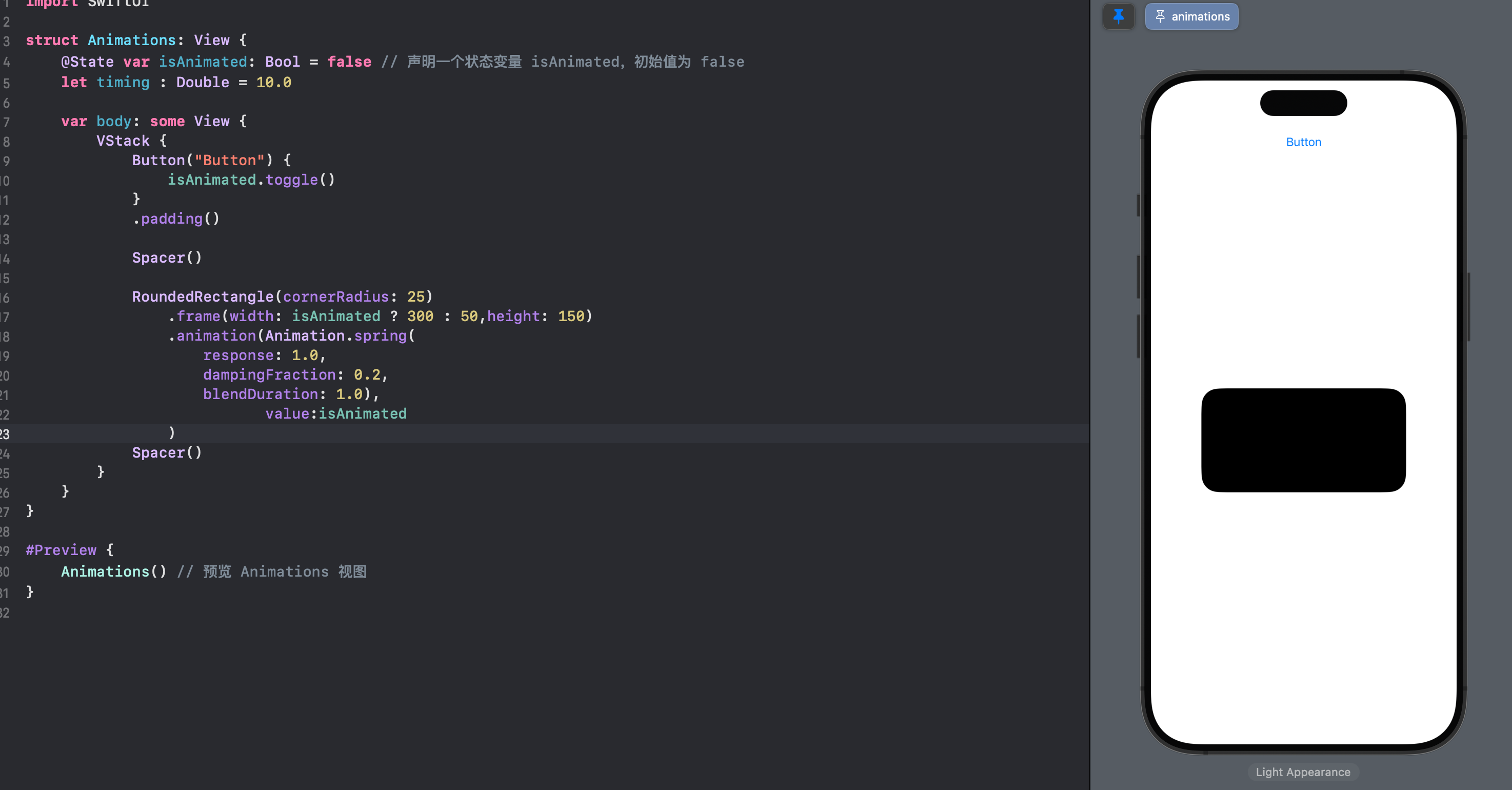1512x790 pixels.
Task: Click the second 'Spacer()' on line 24
Action: tap(167, 452)
